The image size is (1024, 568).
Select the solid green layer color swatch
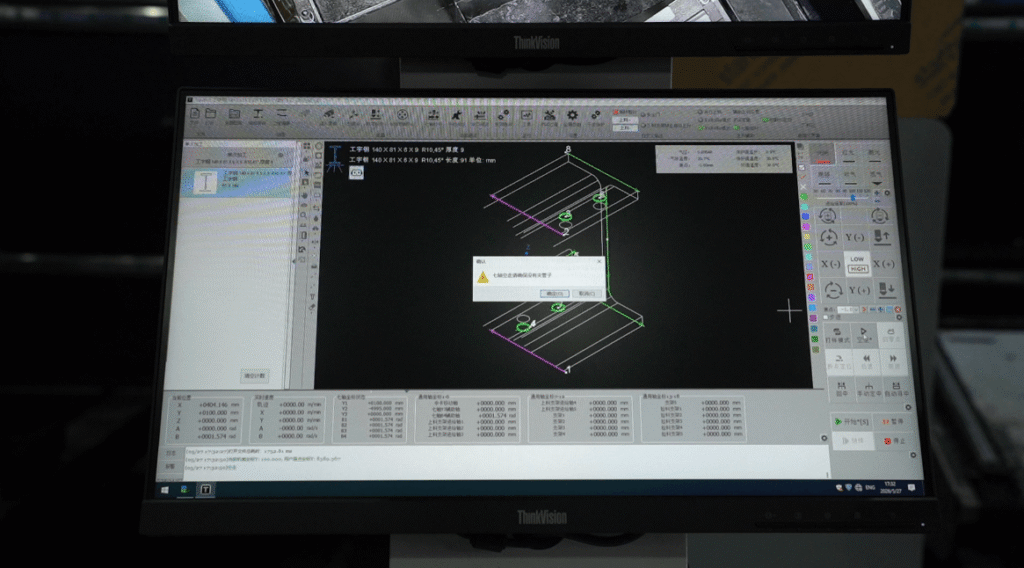pyautogui.click(x=804, y=197)
